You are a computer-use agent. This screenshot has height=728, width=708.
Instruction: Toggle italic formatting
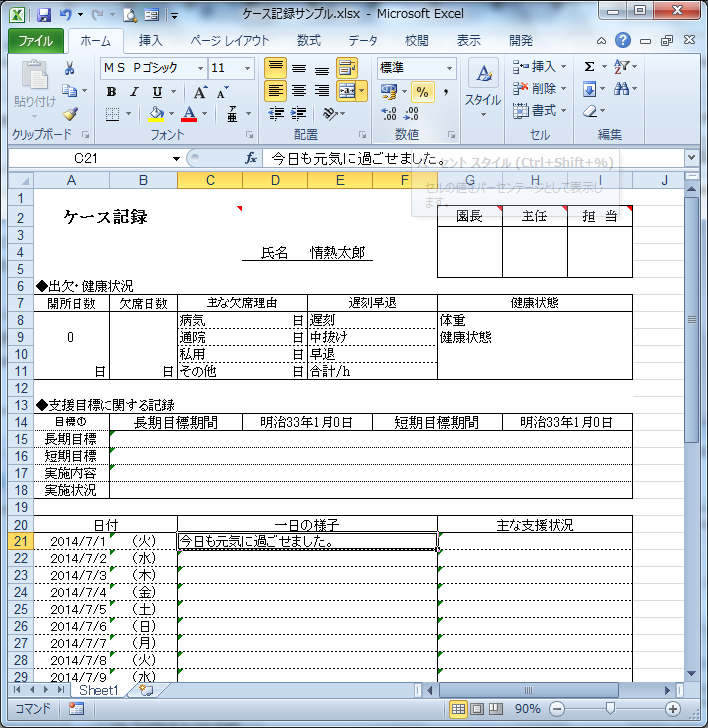coord(131,91)
